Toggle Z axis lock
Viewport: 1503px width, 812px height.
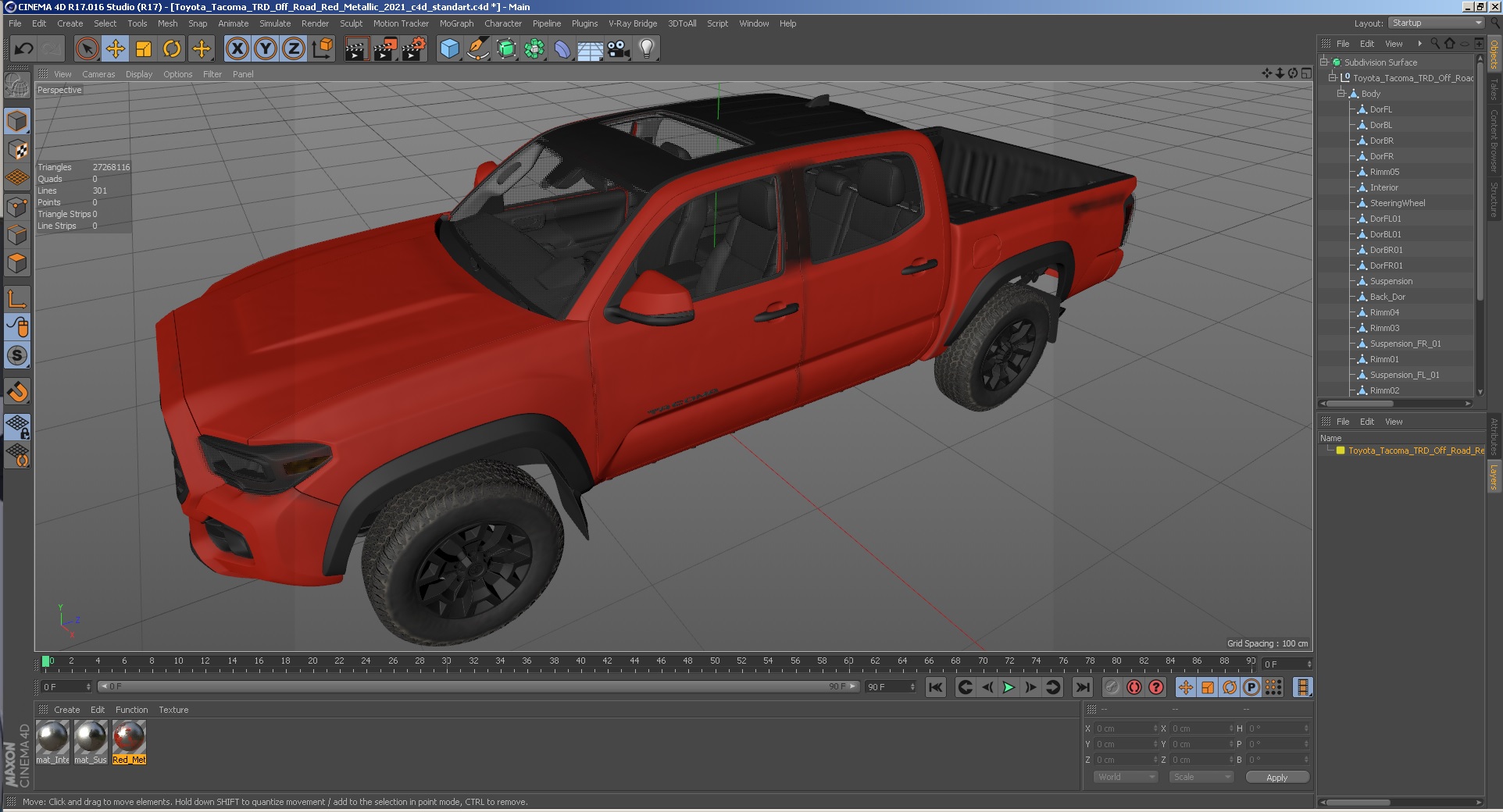click(294, 49)
